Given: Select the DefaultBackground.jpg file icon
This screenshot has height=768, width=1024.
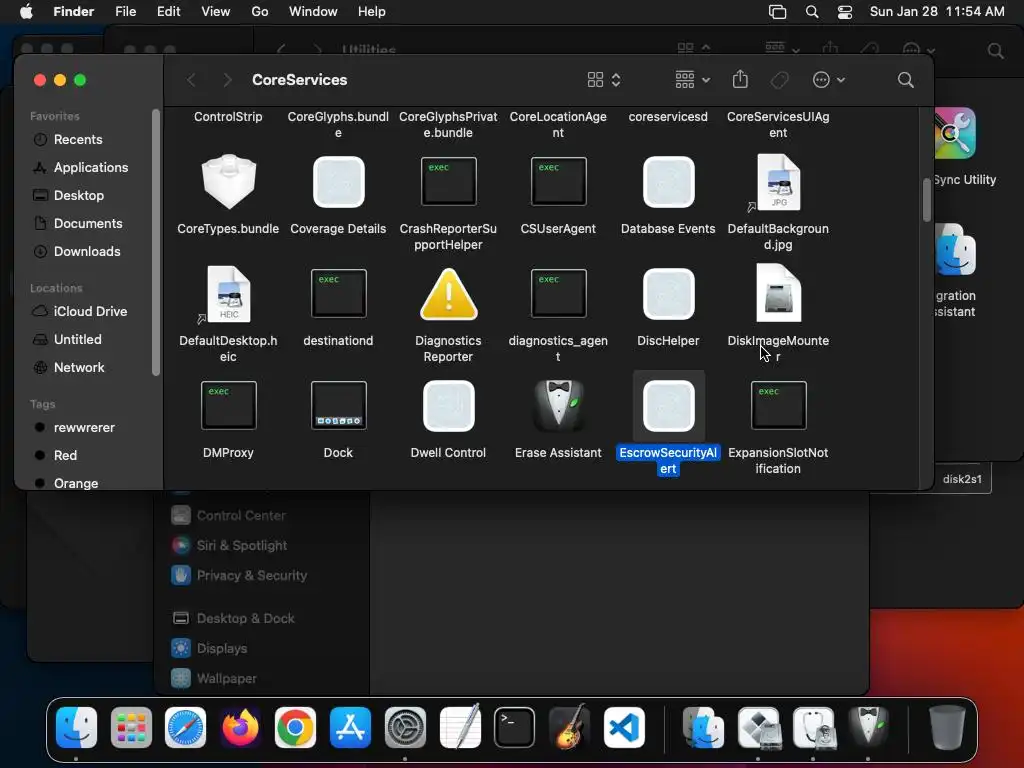Looking at the screenshot, I should tap(778, 182).
